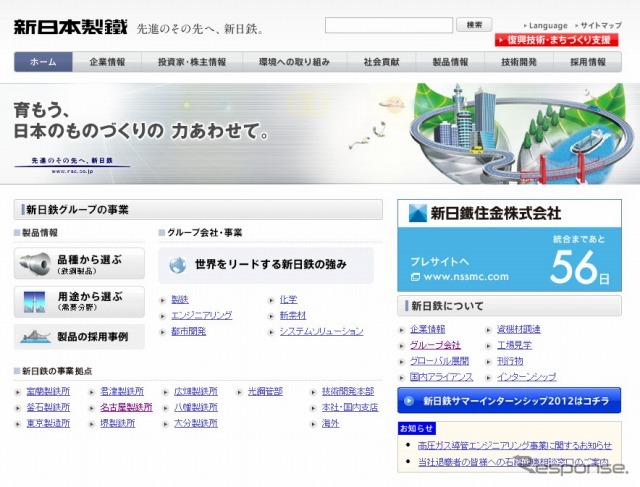Open the 東京製造所 link

point(48,423)
